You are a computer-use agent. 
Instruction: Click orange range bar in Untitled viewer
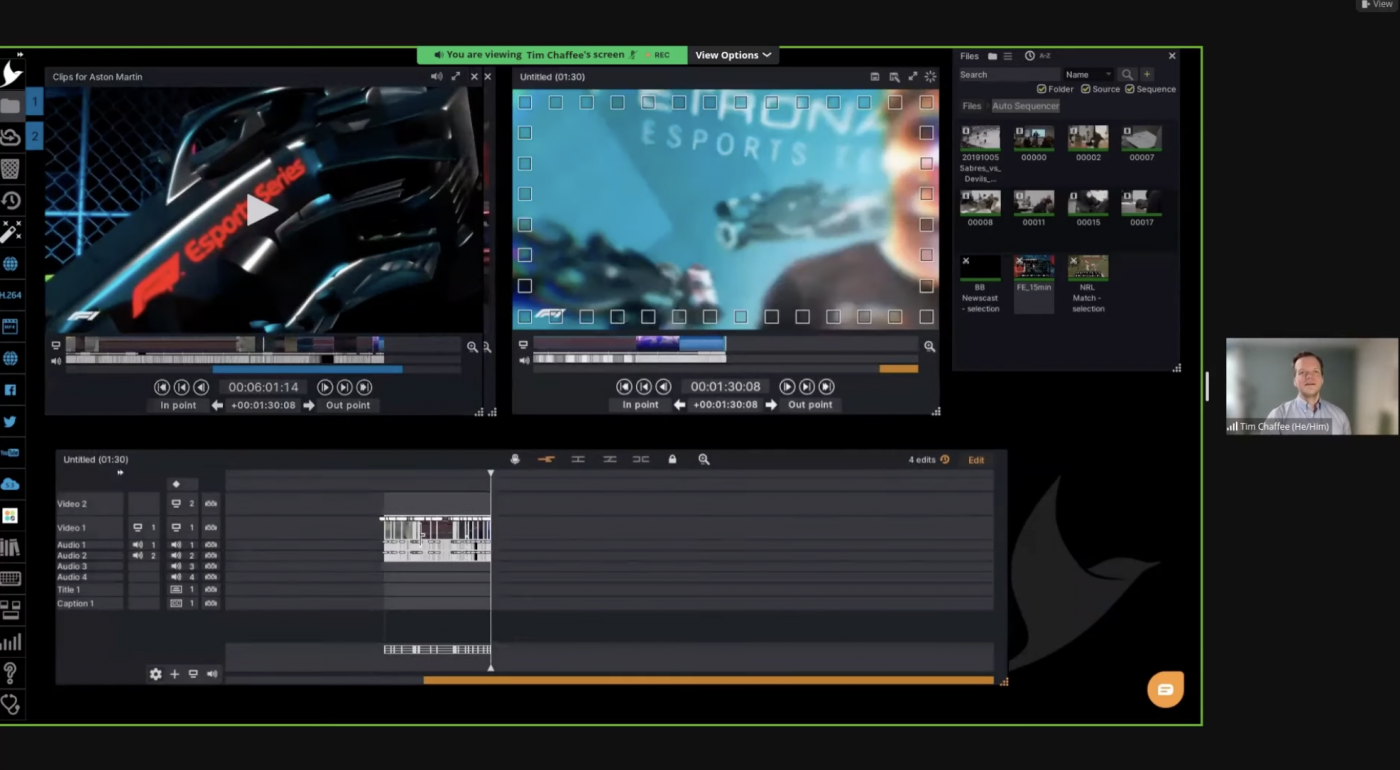[x=898, y=369]
